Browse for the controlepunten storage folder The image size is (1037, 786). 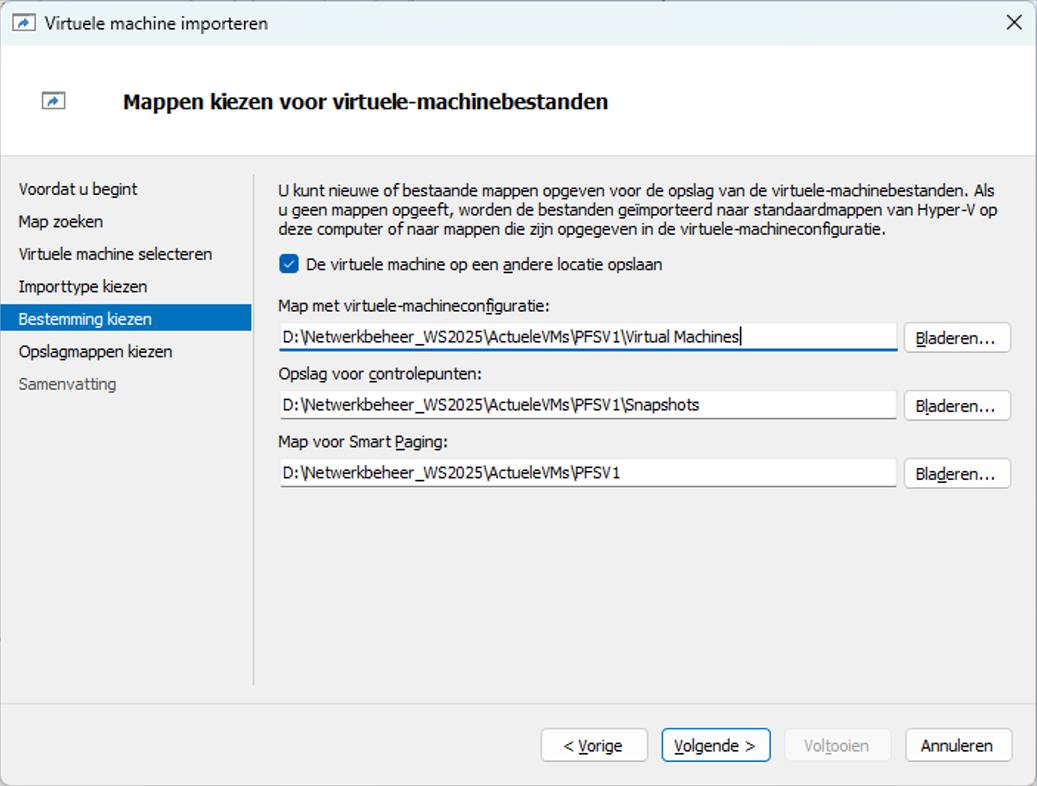click(957, 406)
